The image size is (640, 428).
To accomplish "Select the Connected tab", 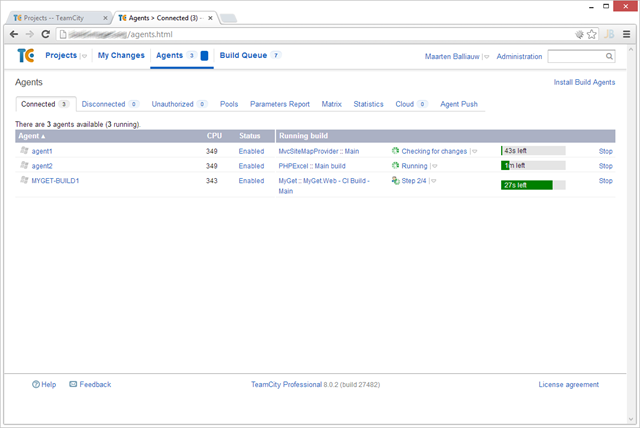I will click(46, 104).
